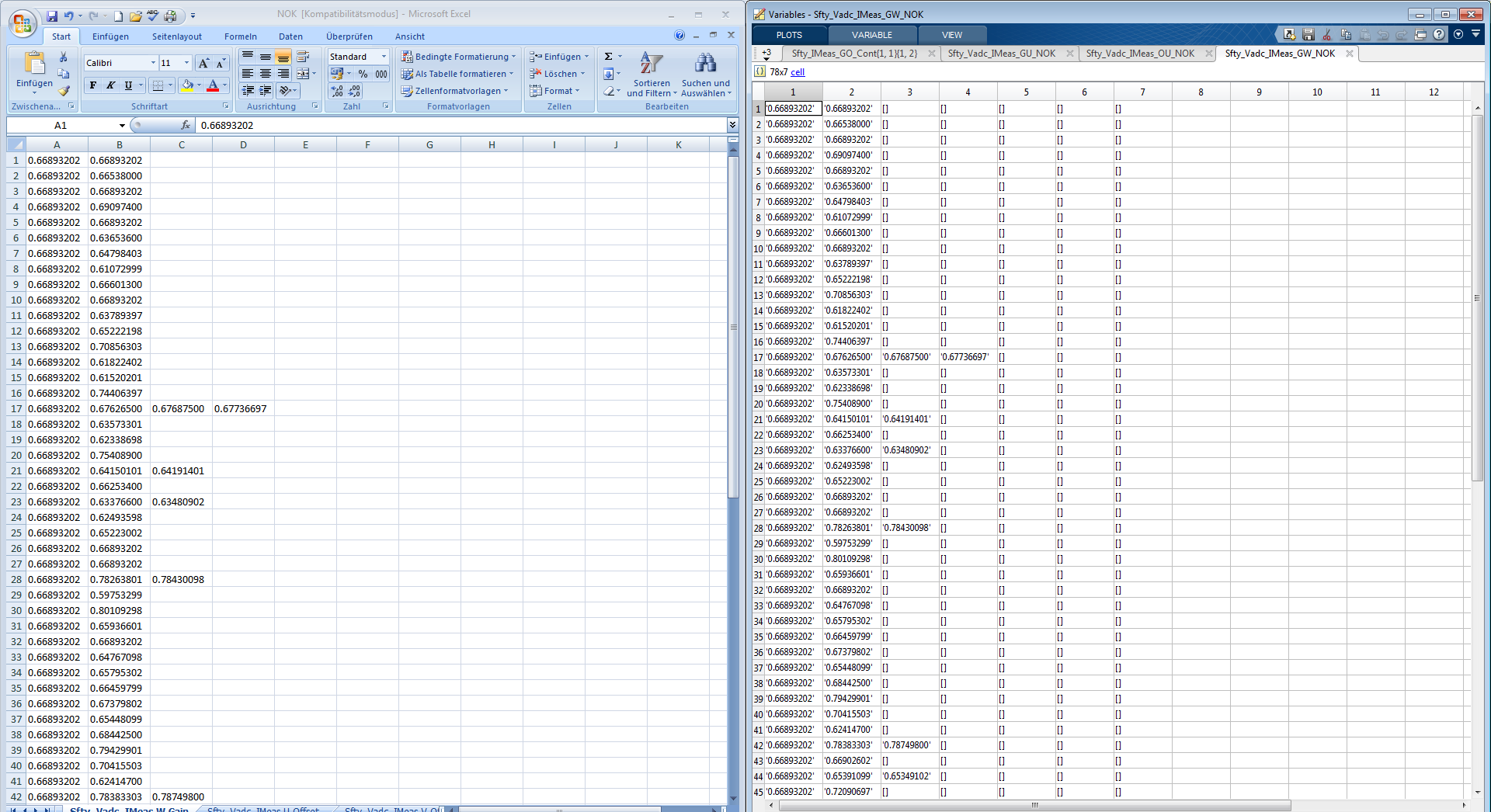Click the blue 'cell' class link
The image size is (1491, 812).
[x=798, y=72]
